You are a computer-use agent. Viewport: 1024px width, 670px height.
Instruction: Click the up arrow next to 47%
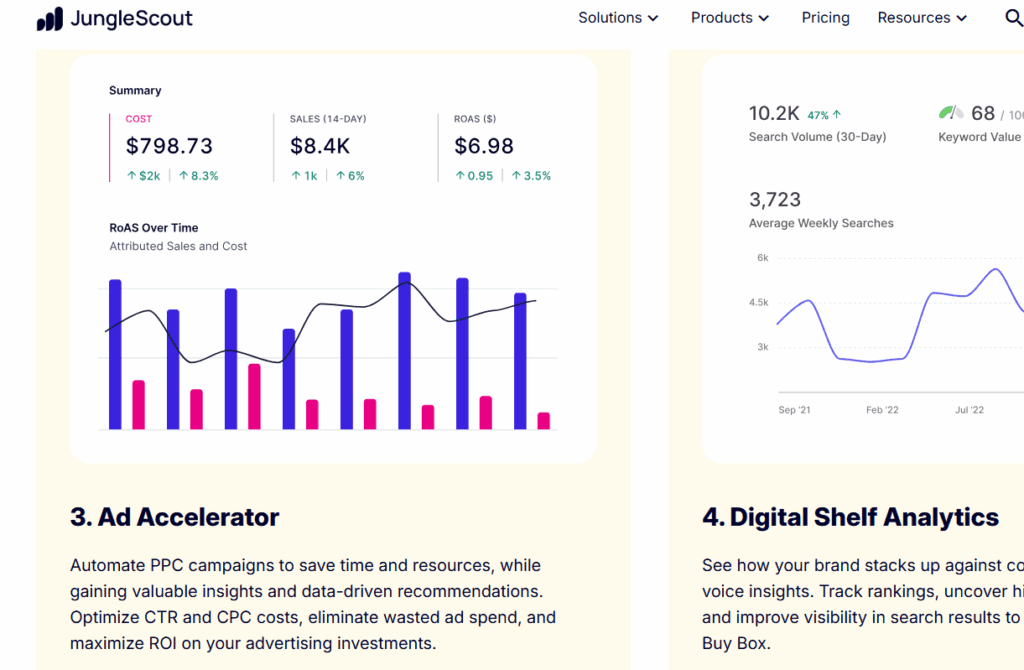point(836,115)
